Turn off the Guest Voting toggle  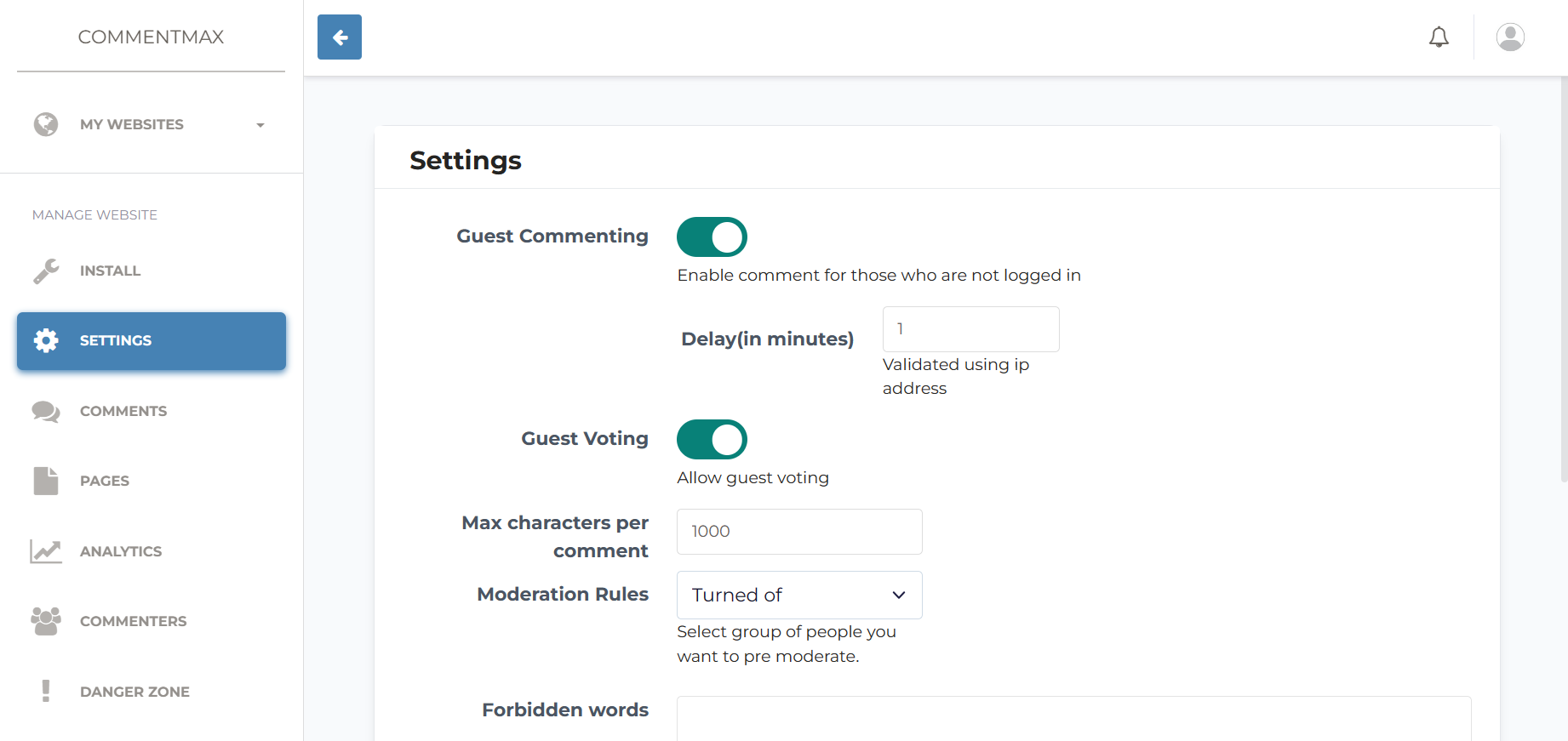click(712, 439)
